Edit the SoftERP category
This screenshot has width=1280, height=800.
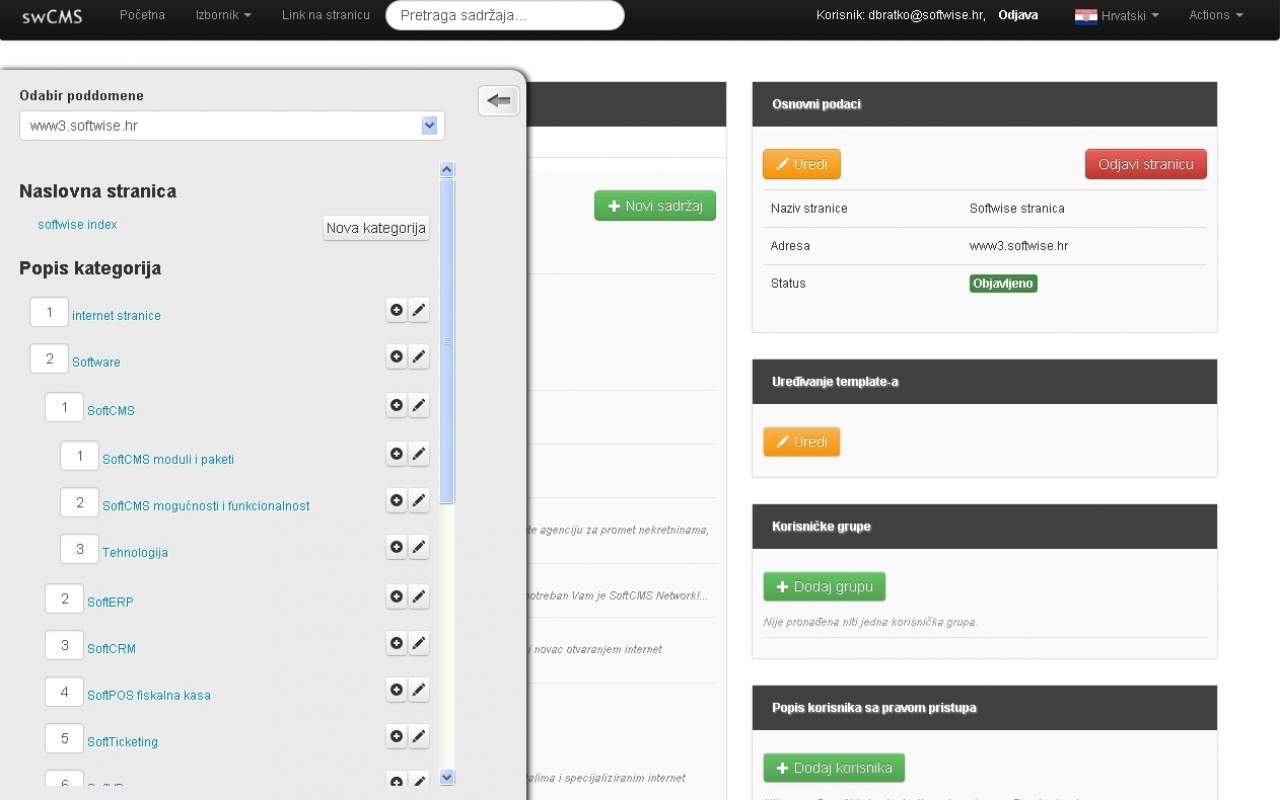419,596
